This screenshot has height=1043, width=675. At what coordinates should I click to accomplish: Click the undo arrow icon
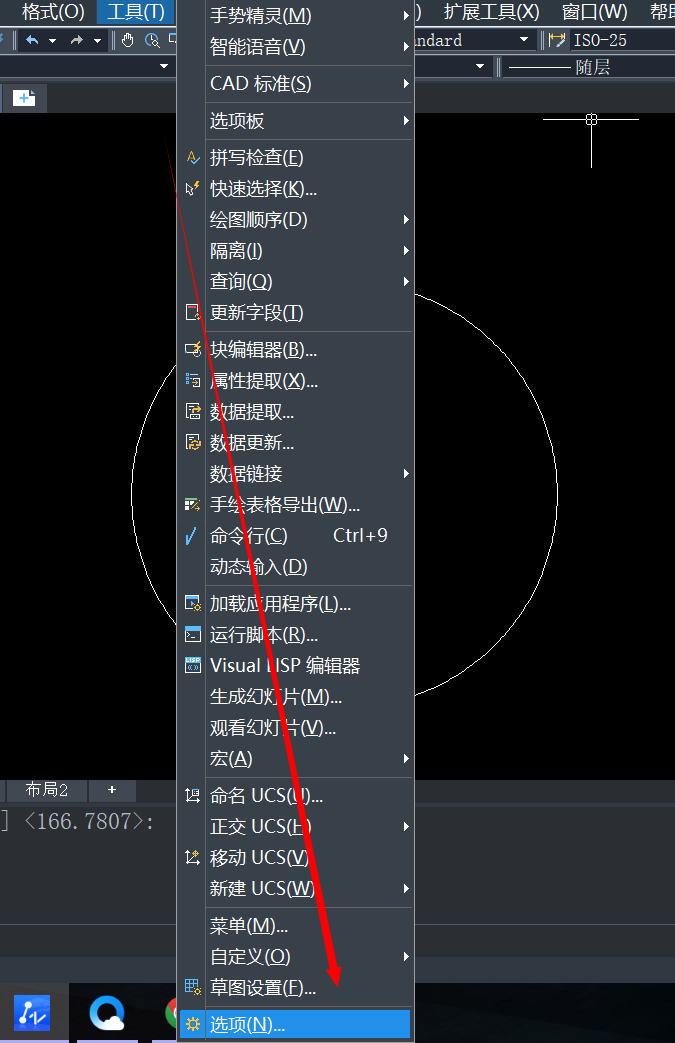click(32, 41)
